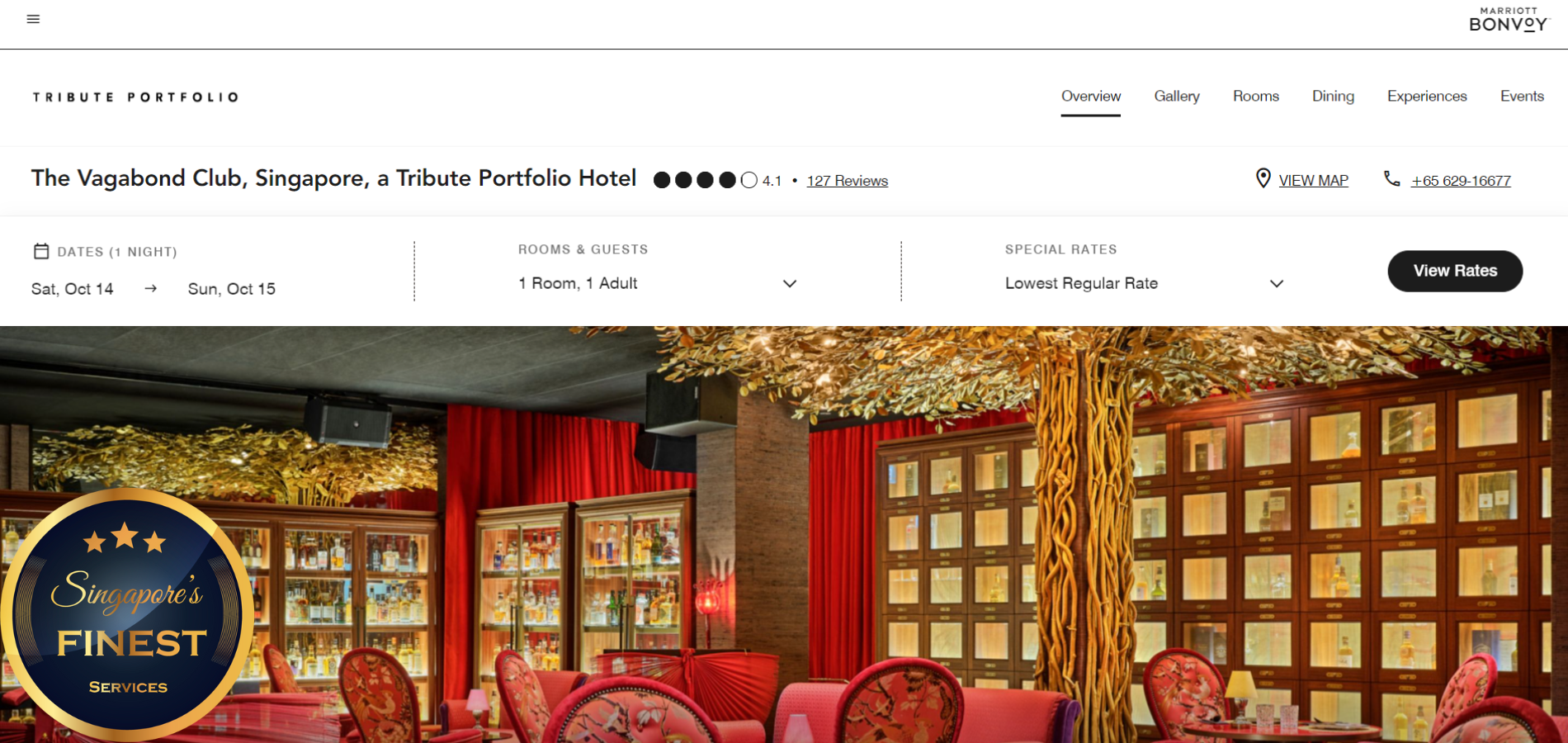
Task: Open the Experiences tab
Action: pyautogui.click(x=1427, y=96)
